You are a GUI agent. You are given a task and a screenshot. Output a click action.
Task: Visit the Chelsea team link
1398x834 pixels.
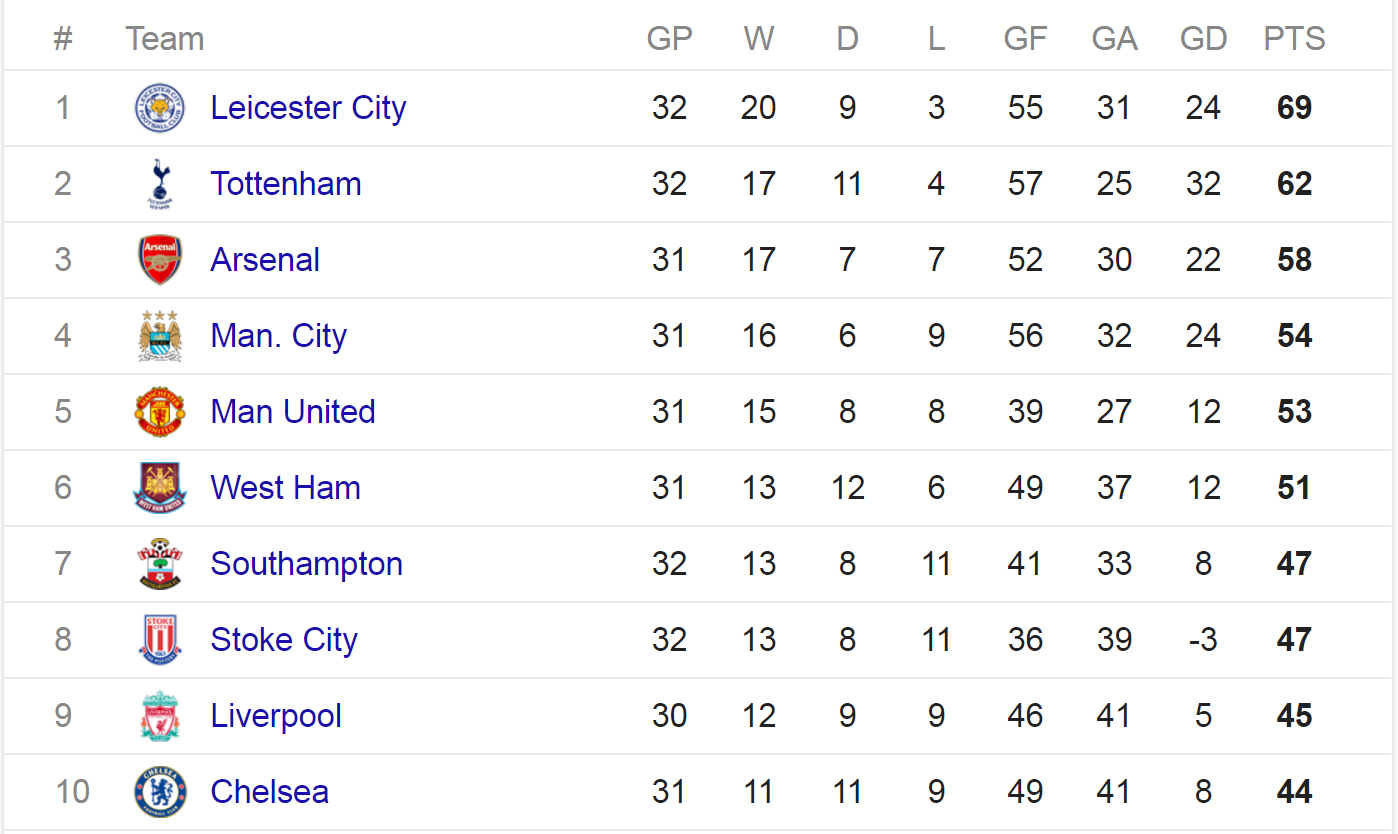click(x=269, y=792)
